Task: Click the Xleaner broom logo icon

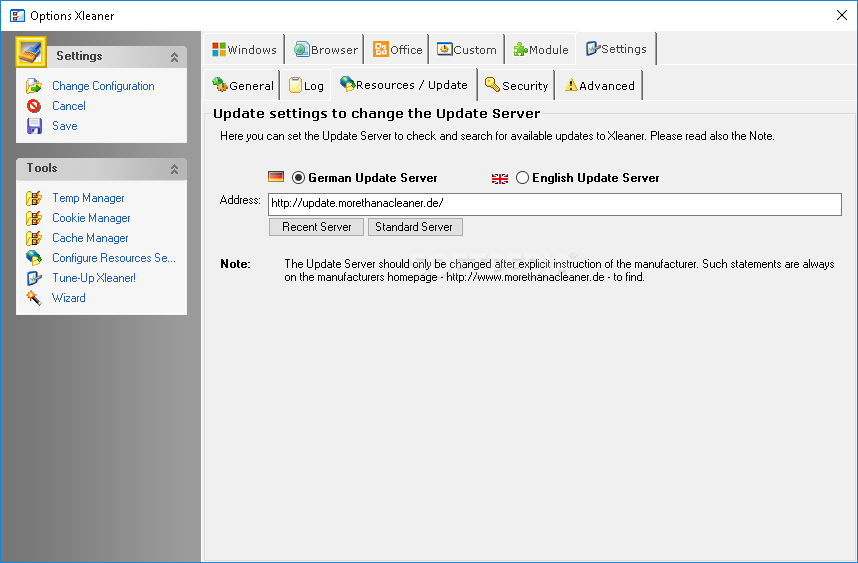Action: [x=31, y=52]
